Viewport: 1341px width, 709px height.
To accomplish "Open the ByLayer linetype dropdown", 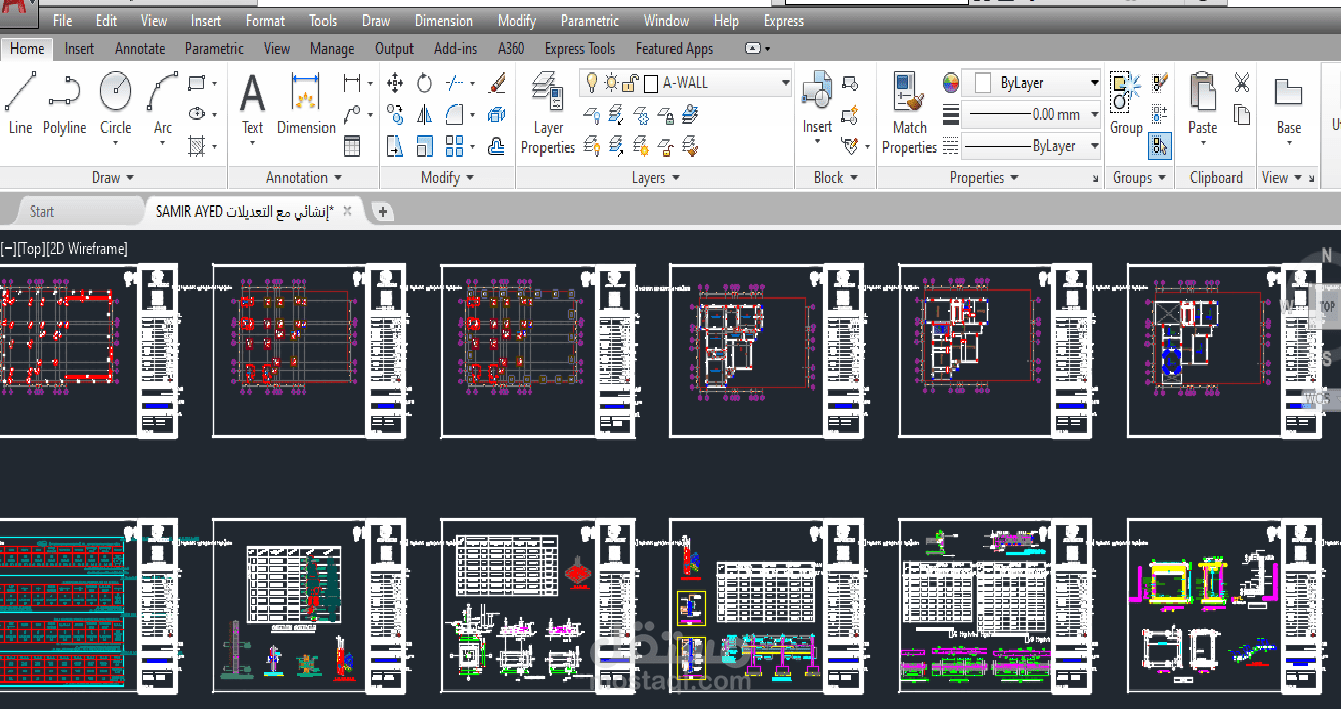I will click(x=1094, y=146).
